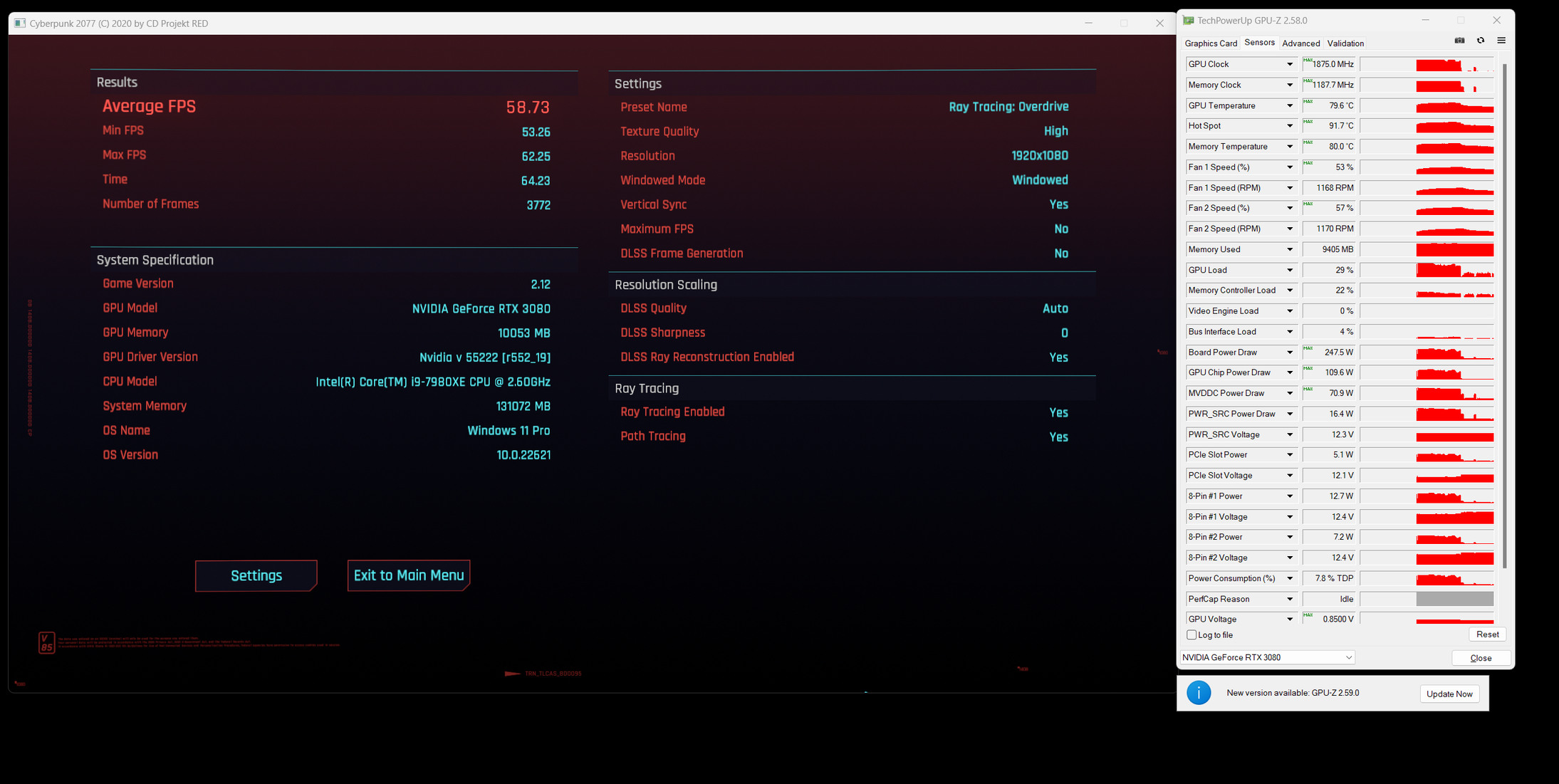1559x784 pixels.
Task: Click the GPU-Z app icon in title bar
Action: pyautogui.click(x=1188, y=21)
